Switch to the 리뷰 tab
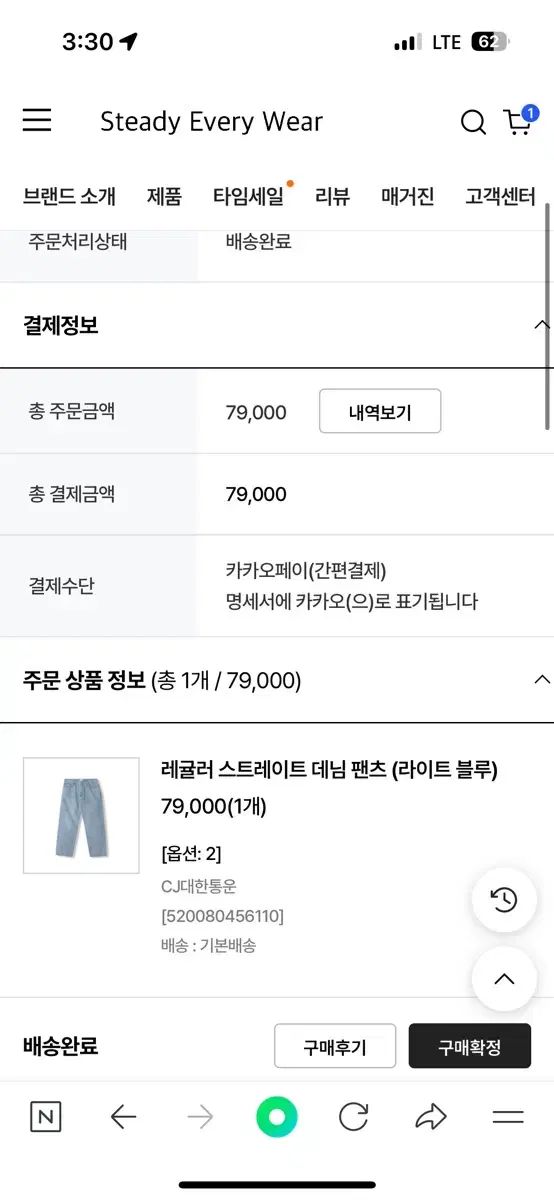The height and width of the screenshot is (1200, 554). tap(332, 196)
